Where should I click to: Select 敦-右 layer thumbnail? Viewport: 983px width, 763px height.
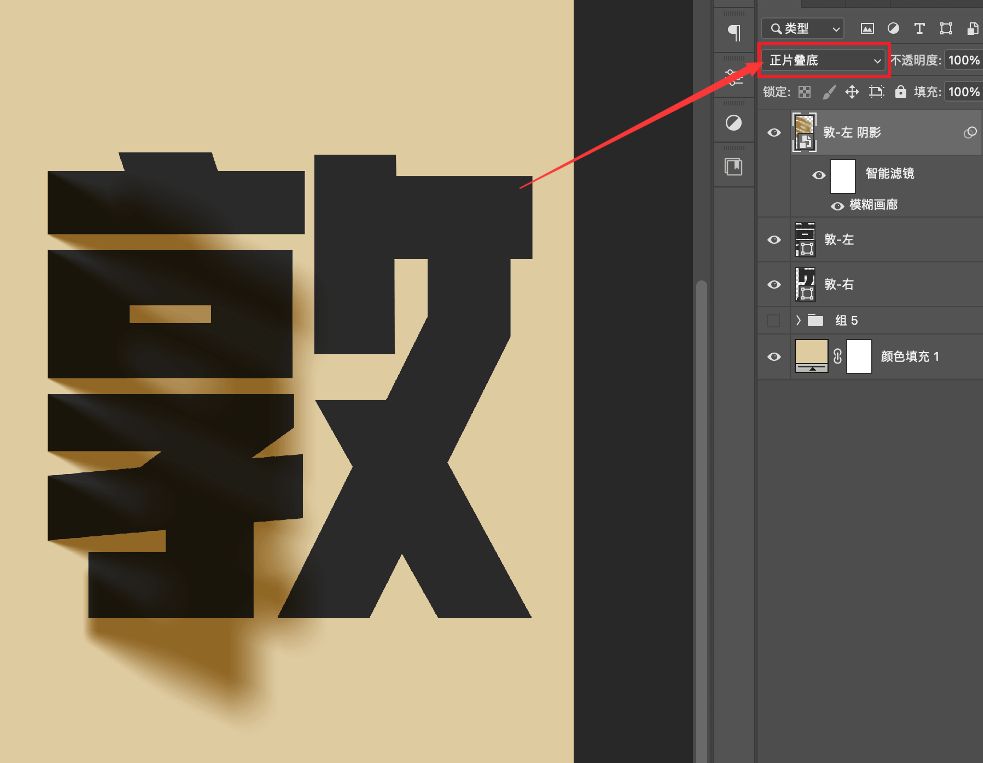tap(805, 284)
